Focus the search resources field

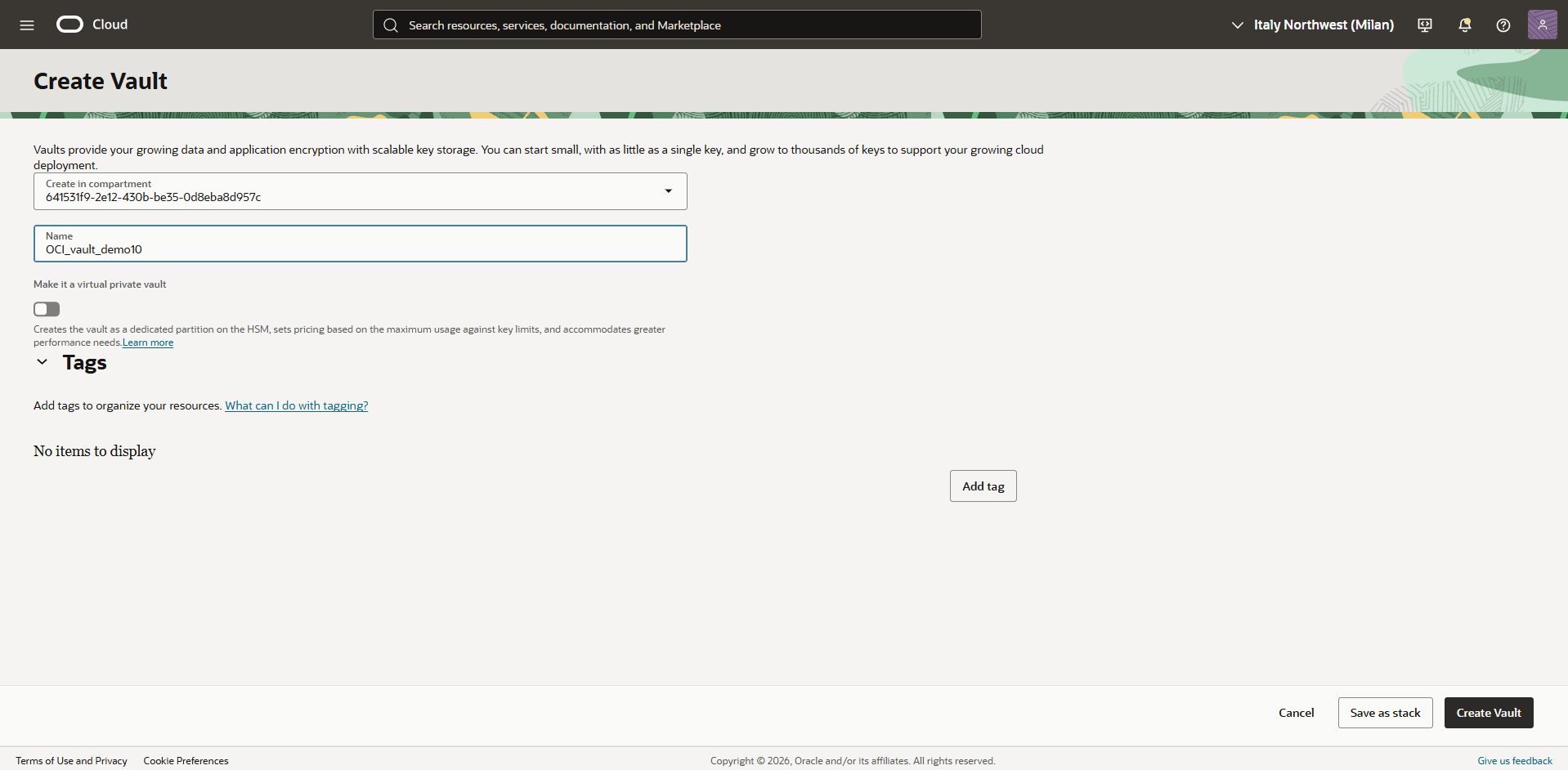point(677,25)
